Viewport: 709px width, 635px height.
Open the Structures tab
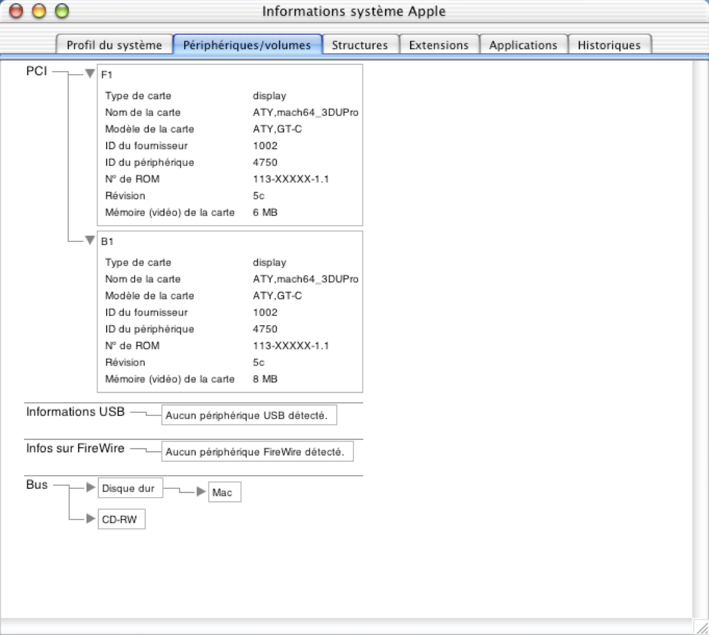point(360,44)
